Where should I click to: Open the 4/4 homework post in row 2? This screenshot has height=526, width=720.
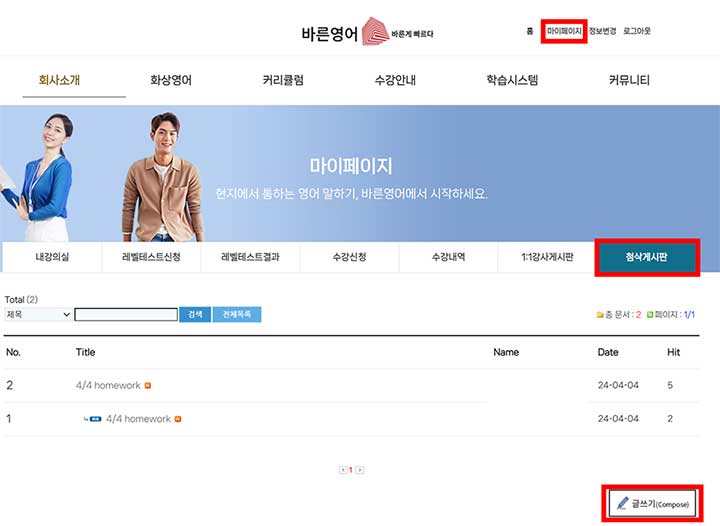tap(108, 386)
